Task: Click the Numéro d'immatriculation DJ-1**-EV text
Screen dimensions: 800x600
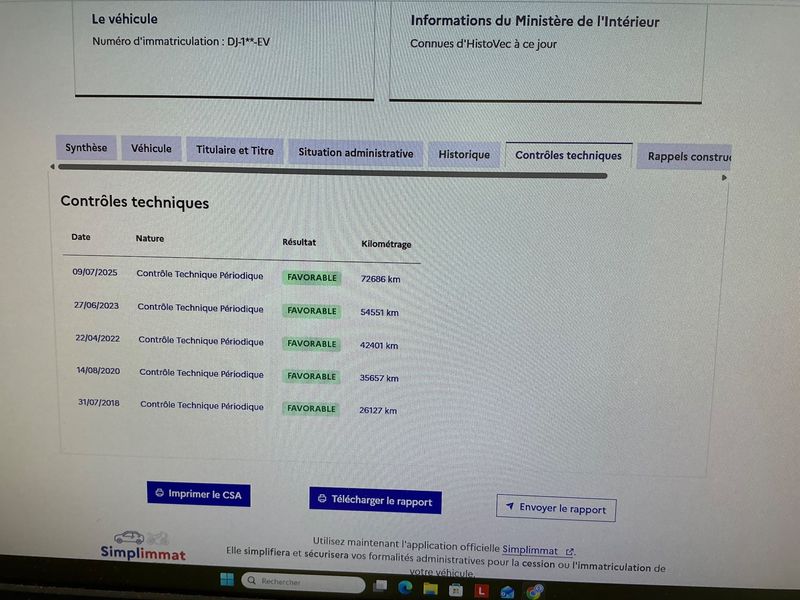Action: point(181,42)
